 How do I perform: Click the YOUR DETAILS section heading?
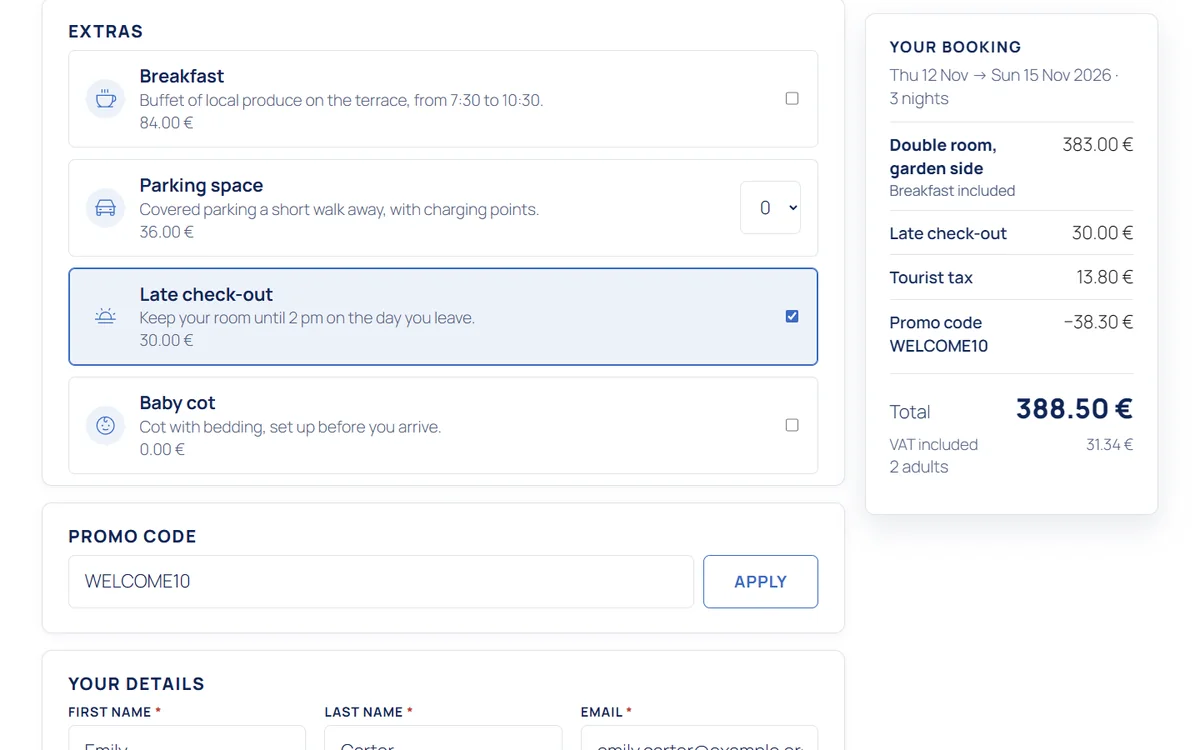click(x=136, y=684)
